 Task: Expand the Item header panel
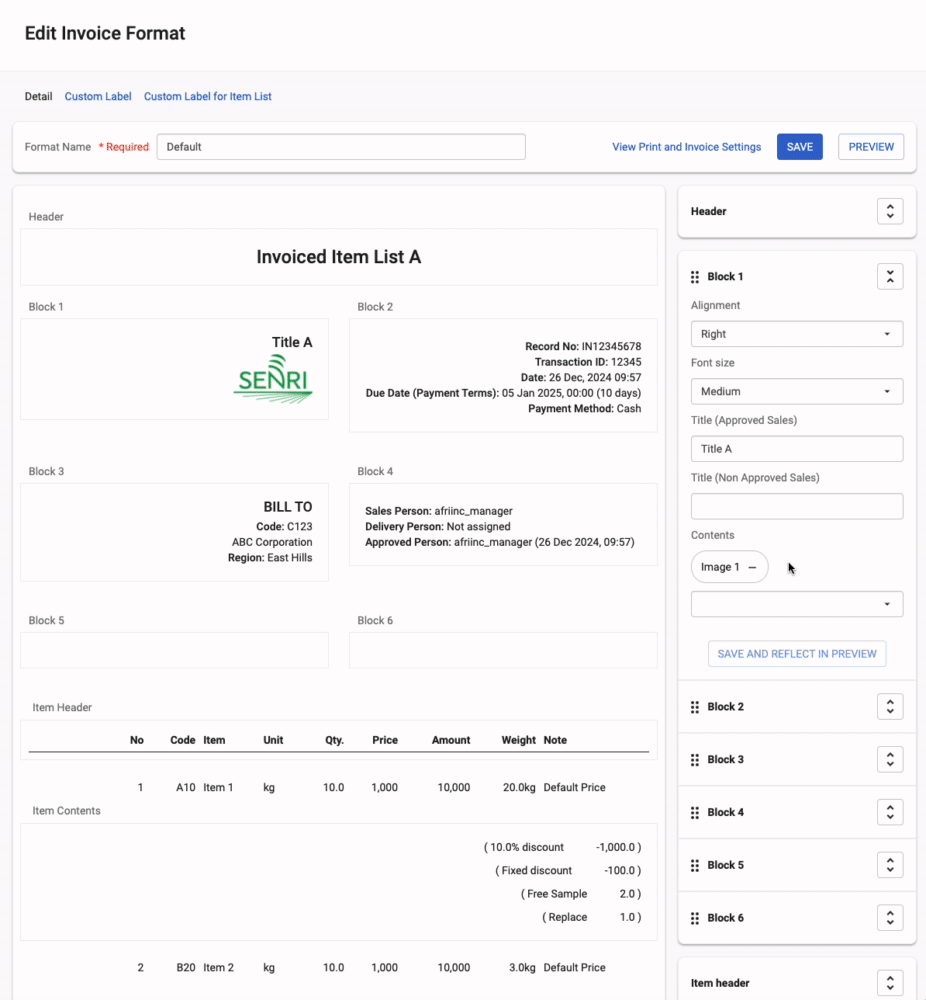tap(890, 983)
